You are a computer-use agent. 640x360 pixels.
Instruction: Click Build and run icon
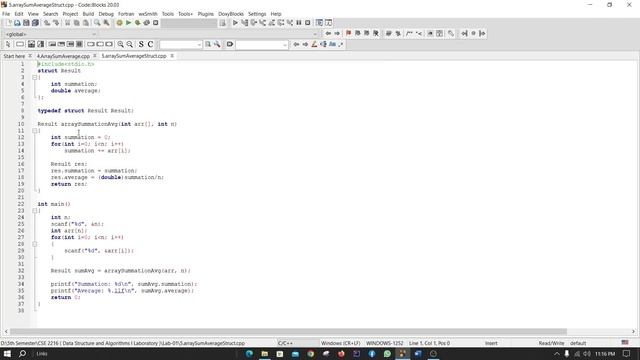pos(138,23)
